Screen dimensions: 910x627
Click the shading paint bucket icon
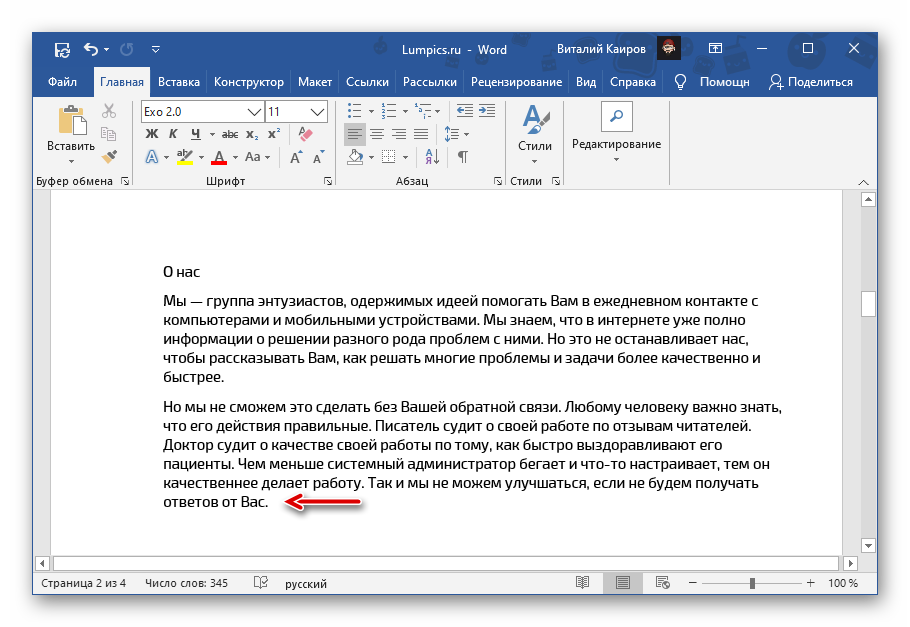[355, 157]
